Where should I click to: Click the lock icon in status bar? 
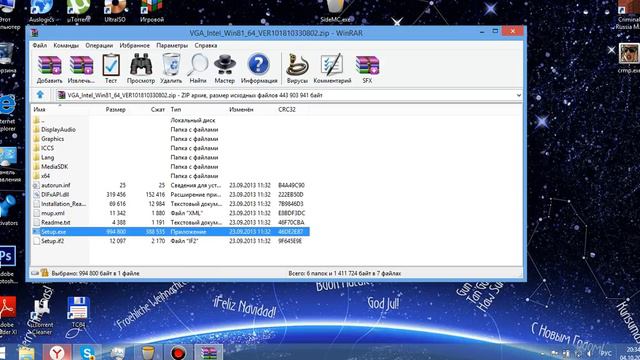(x=44, y=273)
